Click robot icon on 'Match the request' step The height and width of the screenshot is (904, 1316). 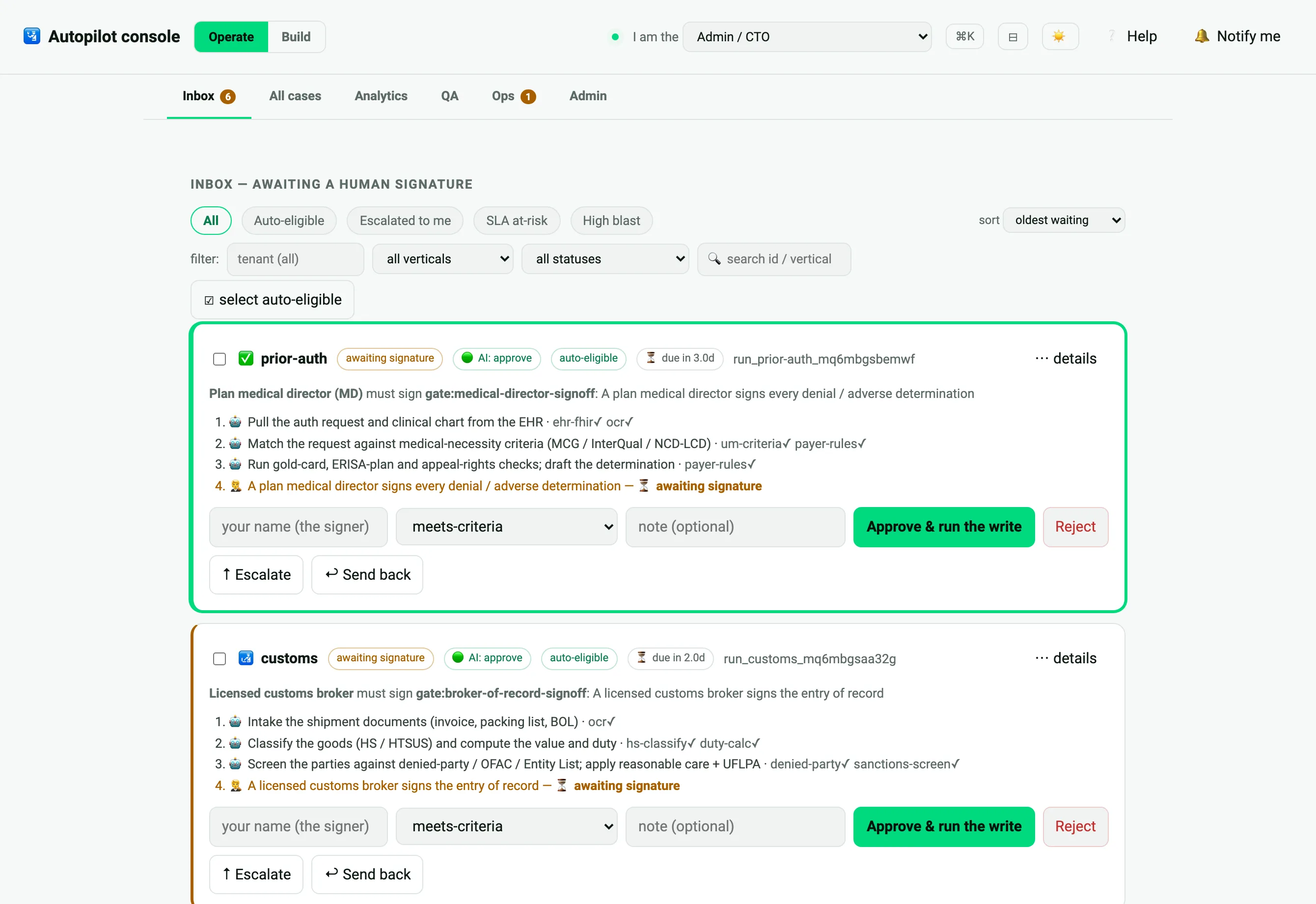[235, 444]
